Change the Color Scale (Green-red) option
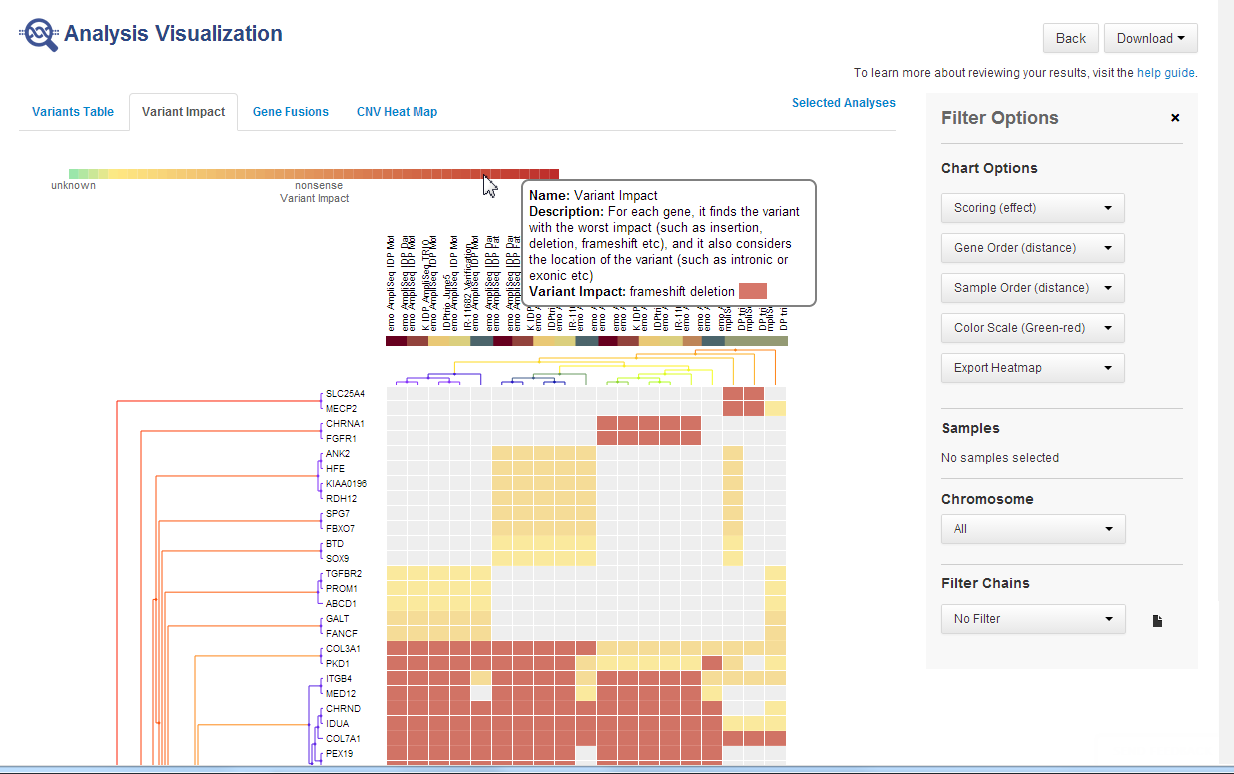The width and height of the screenshot is (1234, 774). (1032, 328)
